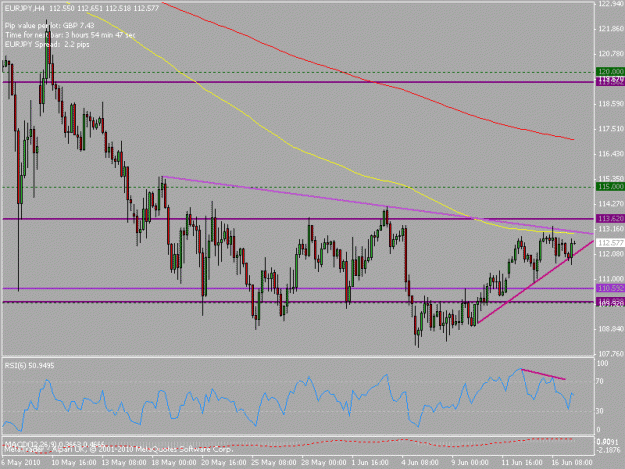The height and width of the screenshot is (469, 625).
Task: Click the '6 May 2010' date label
Action: tap(21, 463)
